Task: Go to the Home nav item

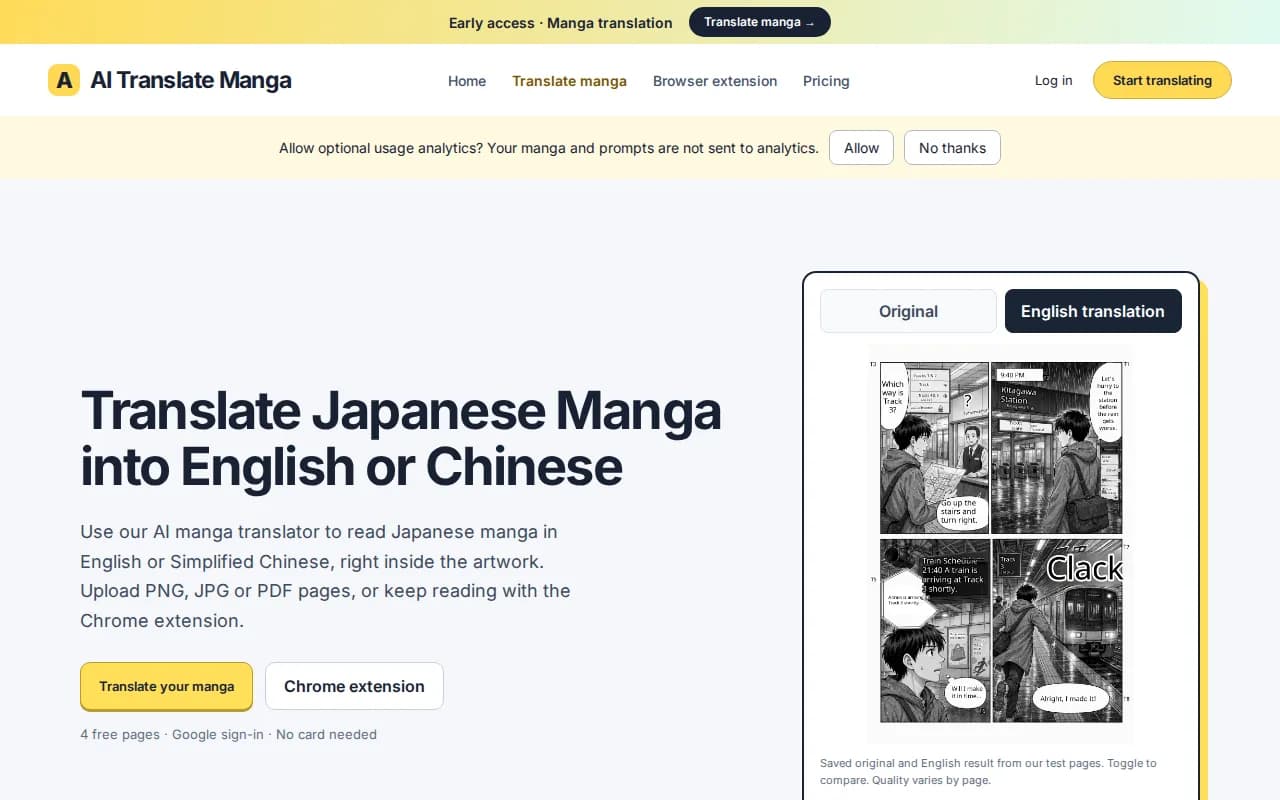Action: point(467,81)
